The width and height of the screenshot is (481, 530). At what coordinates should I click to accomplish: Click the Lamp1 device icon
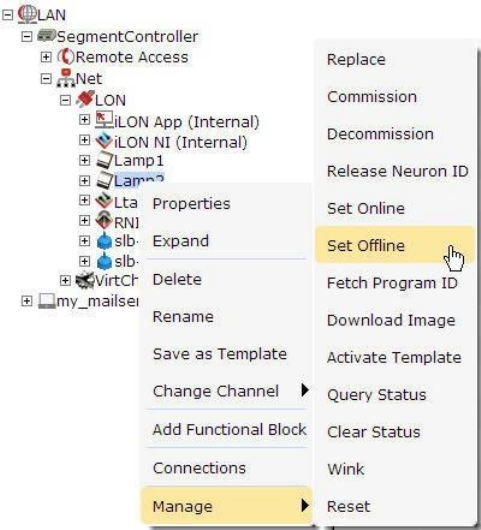click(x=104, y=161)
